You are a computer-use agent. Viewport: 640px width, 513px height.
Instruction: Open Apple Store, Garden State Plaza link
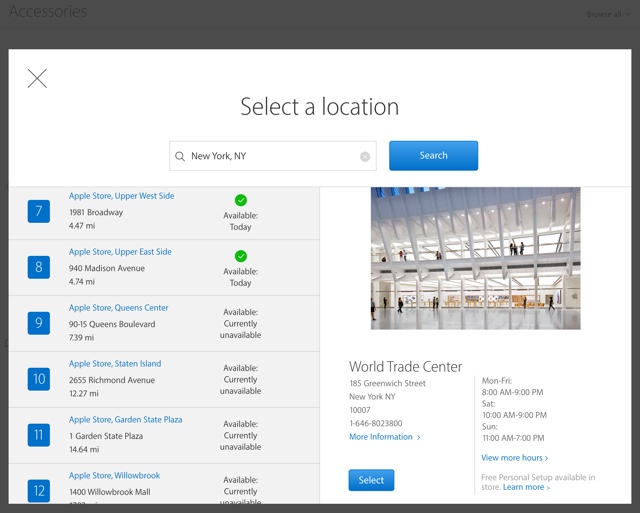coord(125,420)
